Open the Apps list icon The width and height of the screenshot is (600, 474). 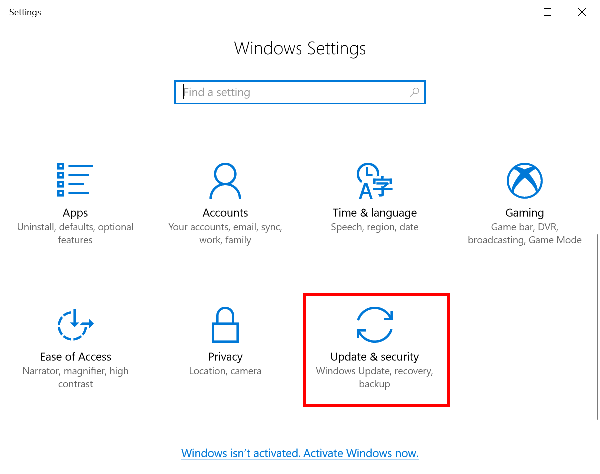pos(75,180)
